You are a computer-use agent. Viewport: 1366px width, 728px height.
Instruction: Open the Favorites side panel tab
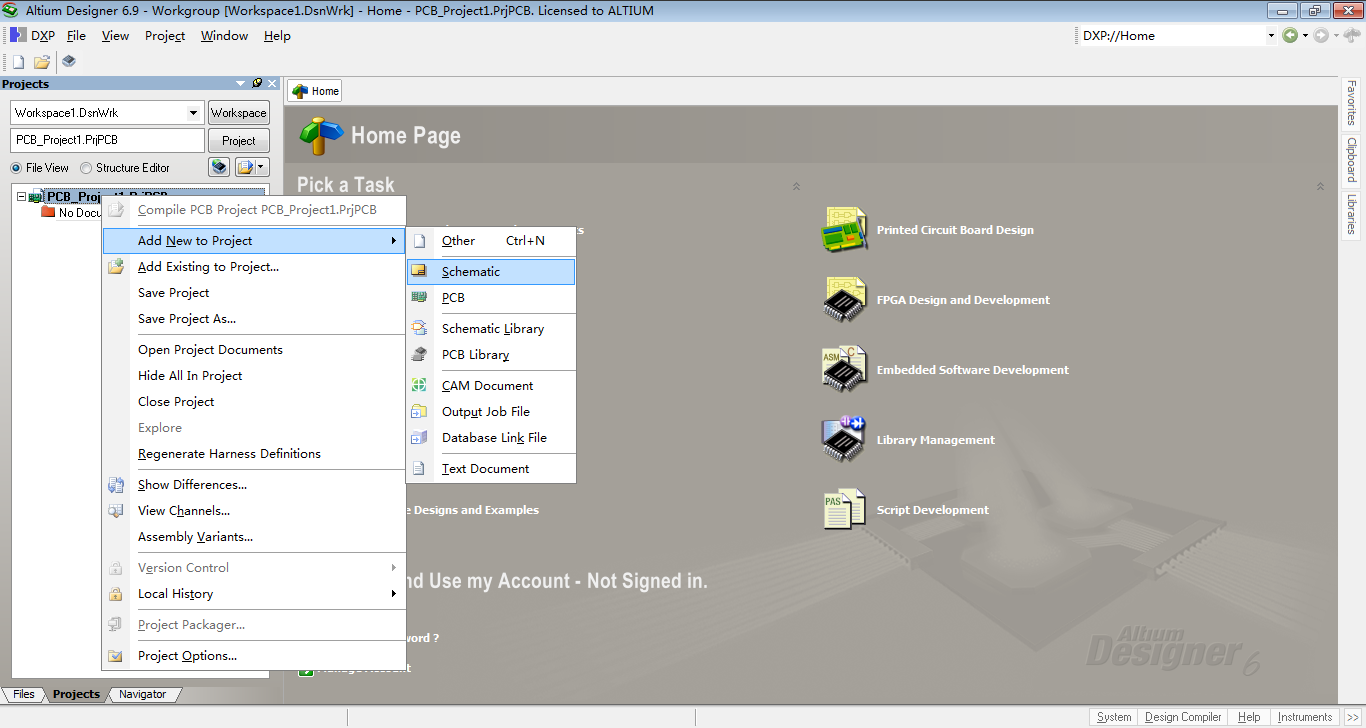tap(1351, 103)
